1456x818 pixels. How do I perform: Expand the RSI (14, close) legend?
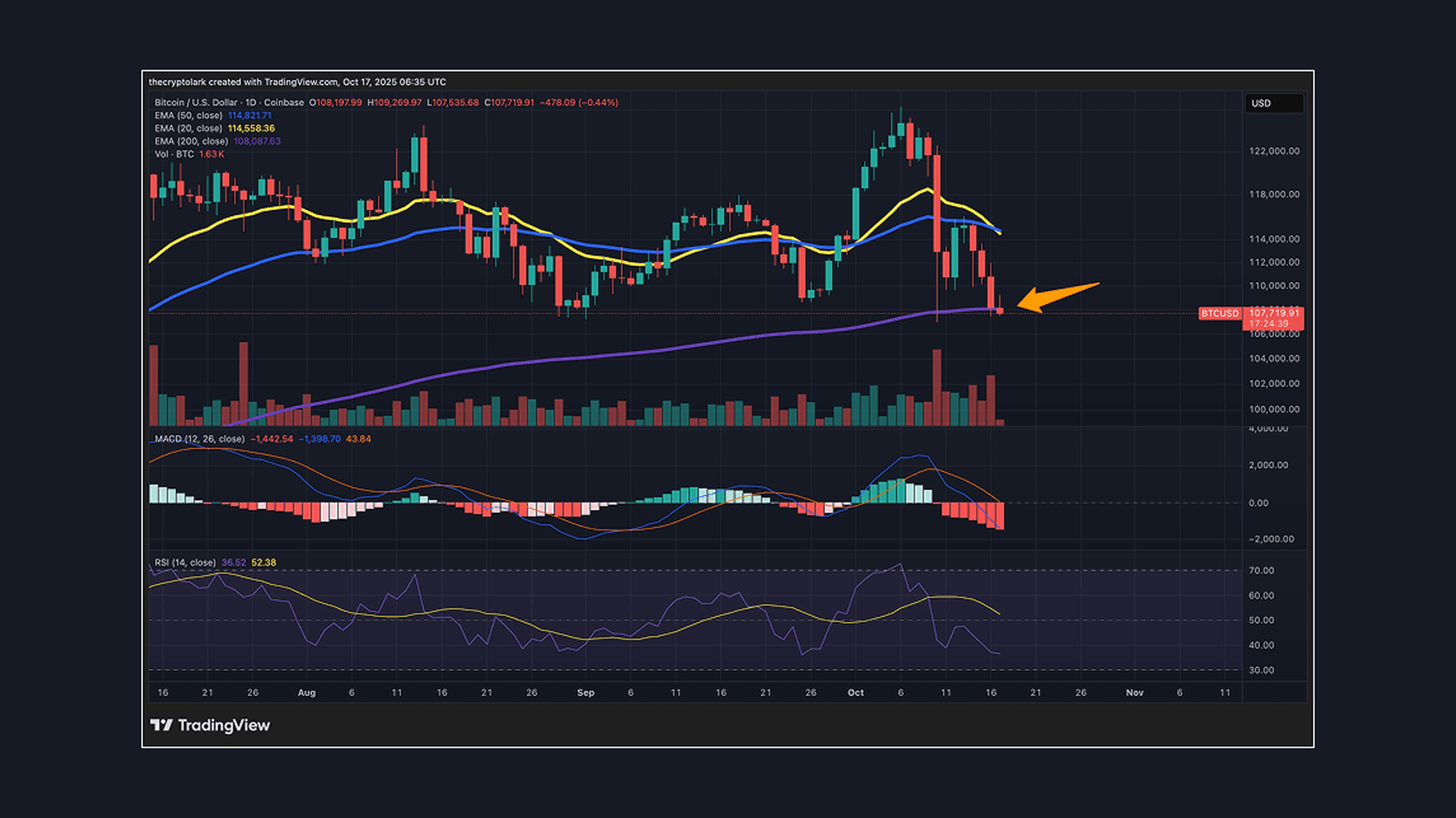click(x=185, y=562)
